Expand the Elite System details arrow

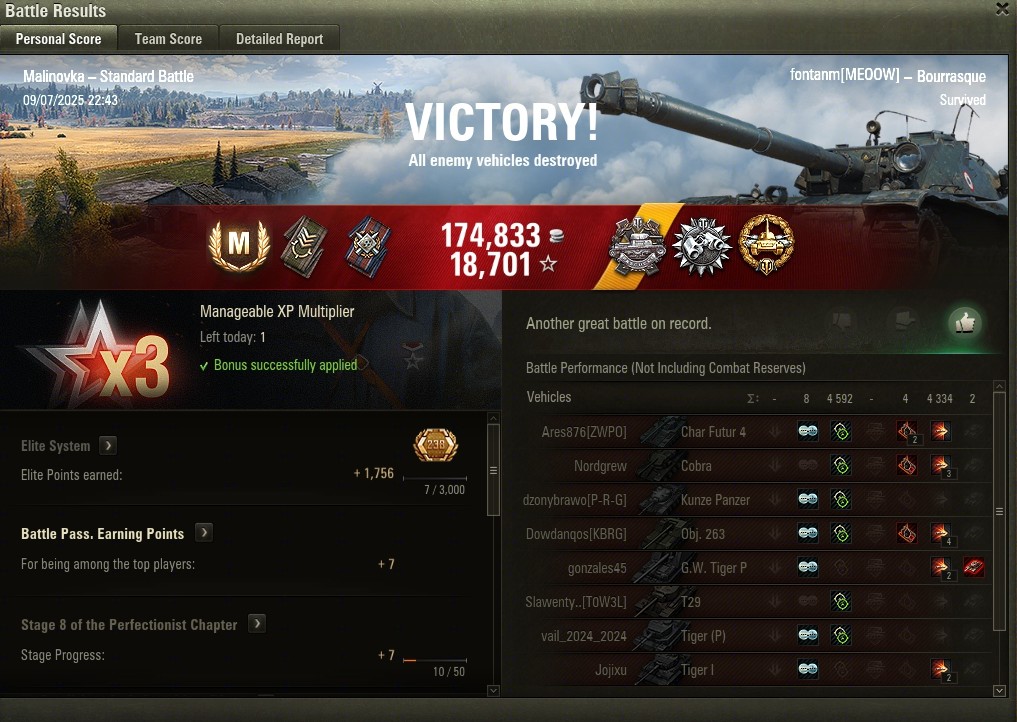click(108, 446)
